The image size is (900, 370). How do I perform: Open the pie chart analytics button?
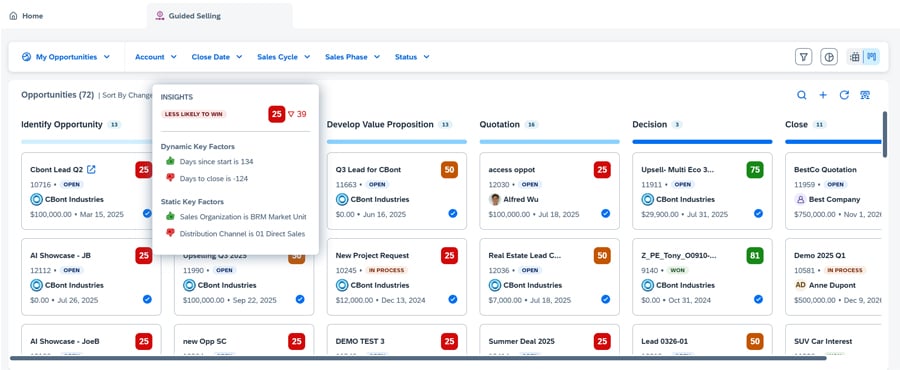[x=829, y=57]
